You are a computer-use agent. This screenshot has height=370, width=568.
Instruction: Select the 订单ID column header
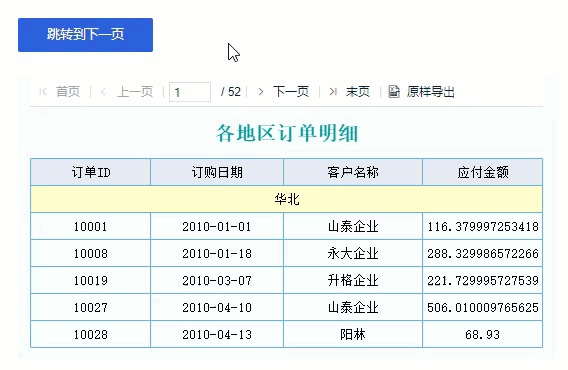(91, 172)
